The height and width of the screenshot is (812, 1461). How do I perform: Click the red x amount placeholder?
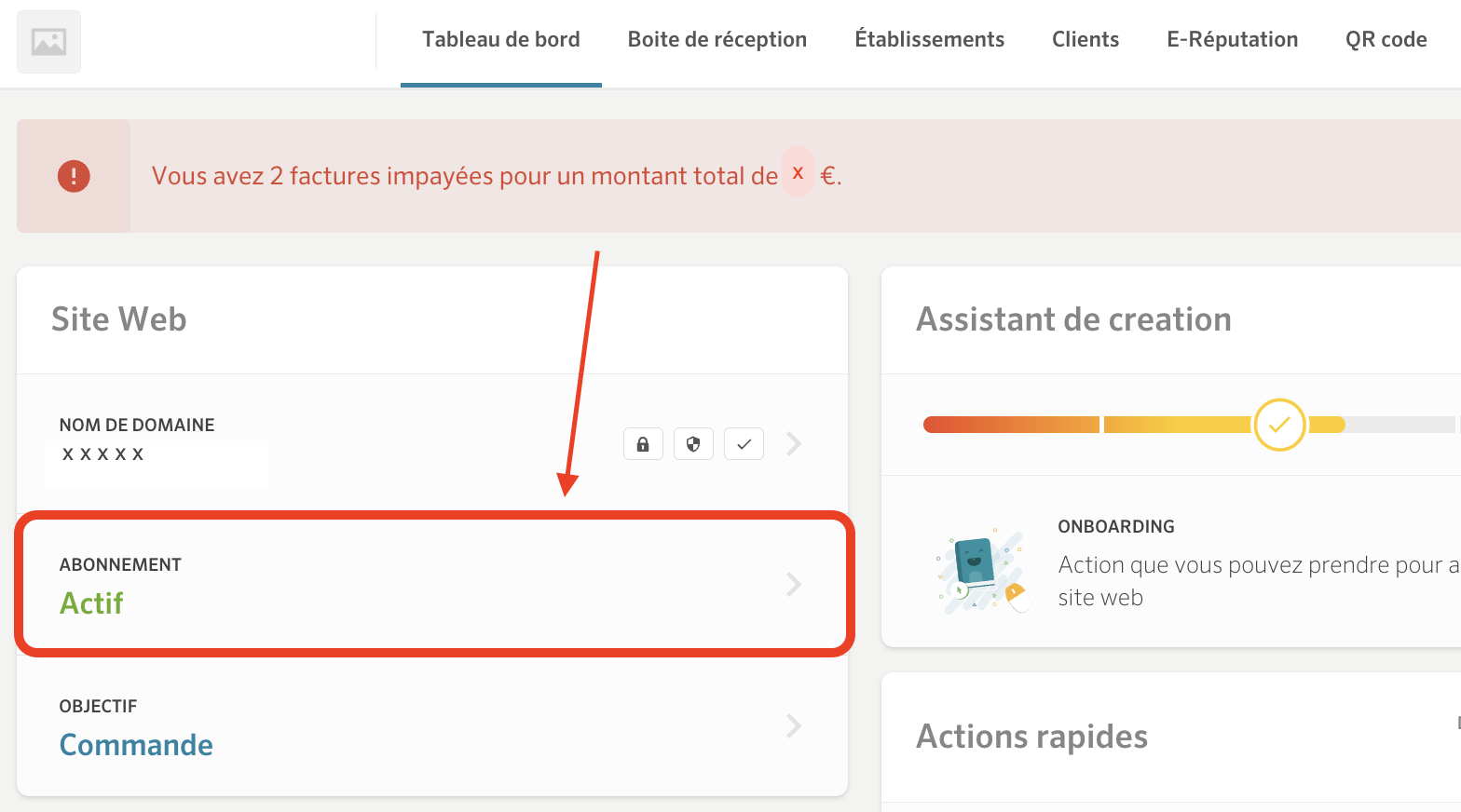[798, 172]
